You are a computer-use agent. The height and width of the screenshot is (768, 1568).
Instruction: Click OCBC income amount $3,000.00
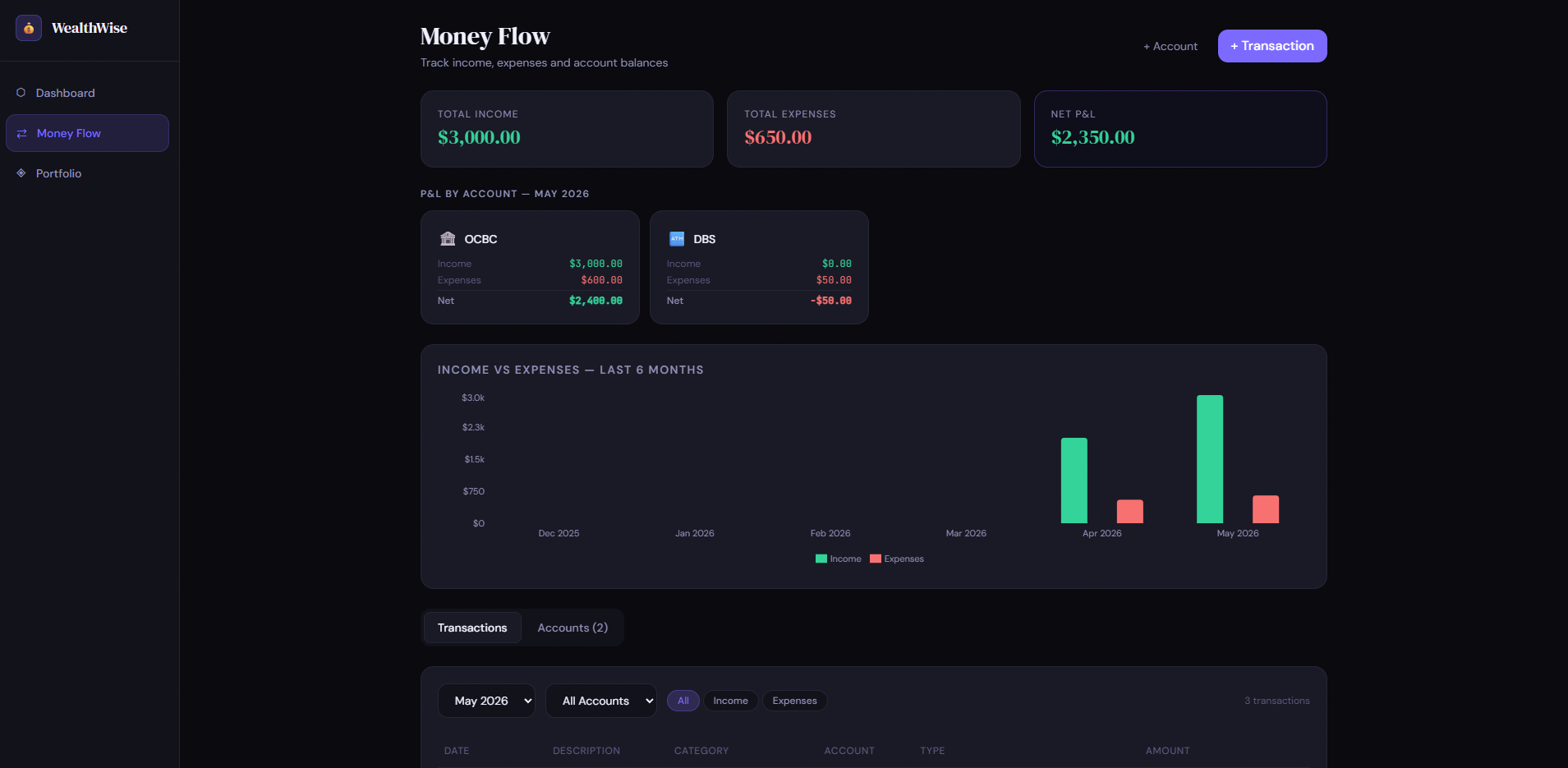(x=595, y=264)
